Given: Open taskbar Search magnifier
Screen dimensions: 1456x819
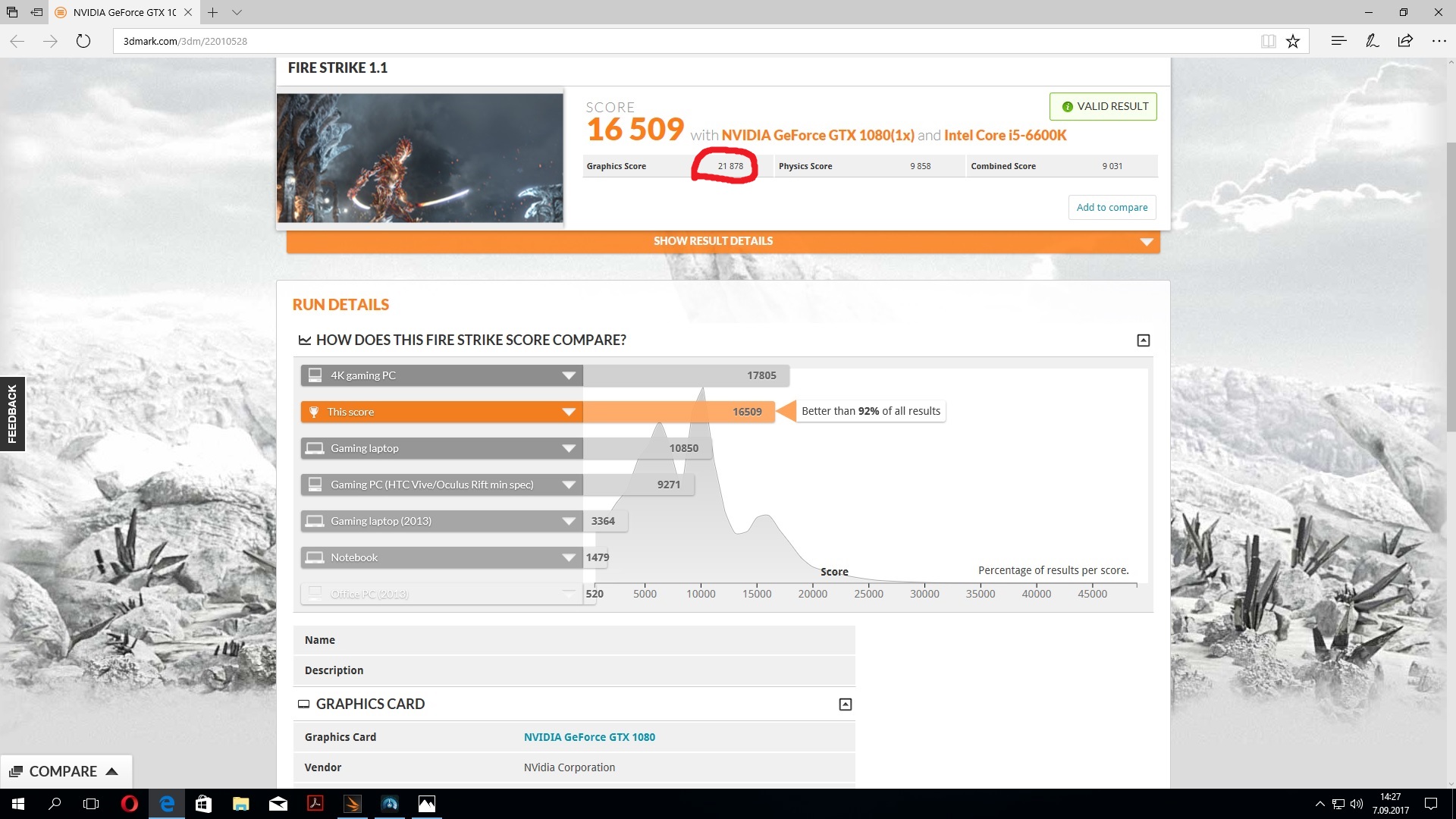Looking at the screenshot, I should pyautogui.click(x=55, y=804).
